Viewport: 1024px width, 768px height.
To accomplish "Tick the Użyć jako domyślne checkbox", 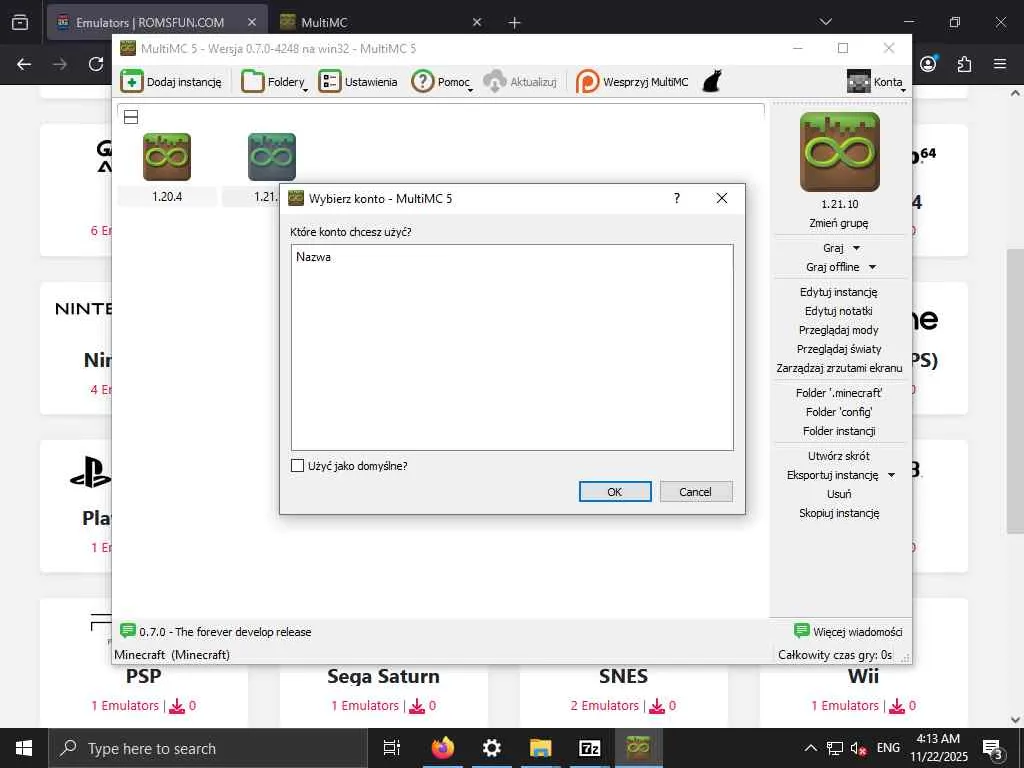I will click(297, 466).
